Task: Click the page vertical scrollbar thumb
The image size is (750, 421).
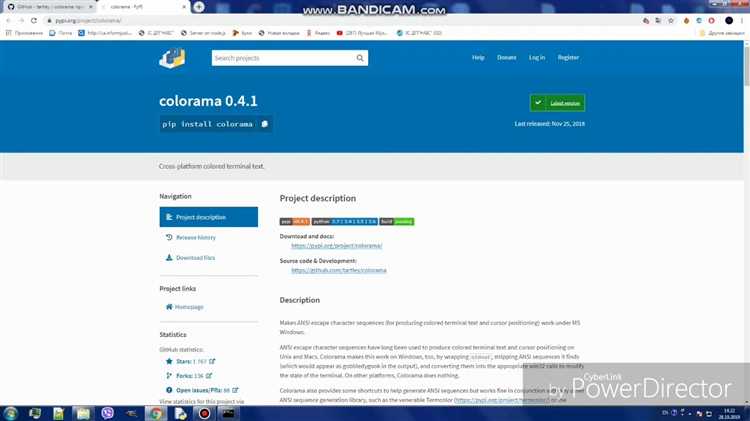Action: click(x=747, y=67)
